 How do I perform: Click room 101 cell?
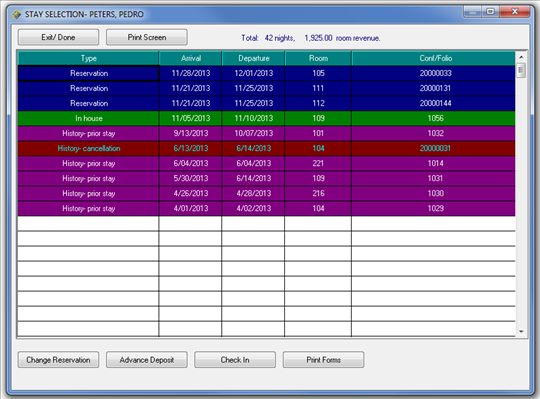[x=318, y=133]
